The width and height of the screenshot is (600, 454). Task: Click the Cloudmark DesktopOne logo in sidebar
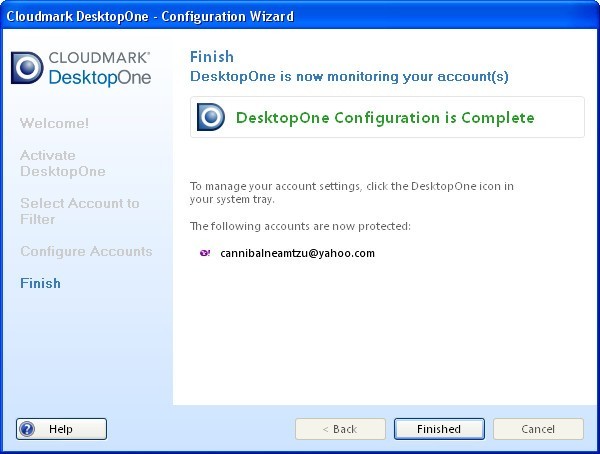click(81, 68)
